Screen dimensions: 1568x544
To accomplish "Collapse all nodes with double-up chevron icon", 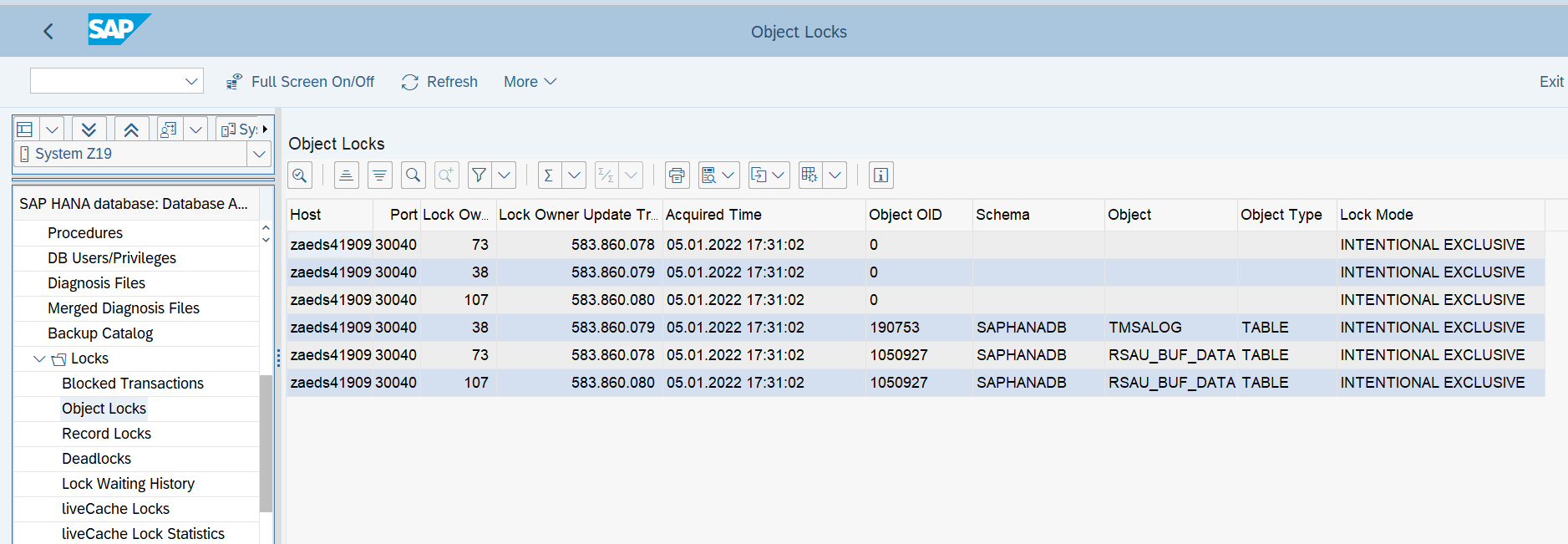I will [x=131, y=130].
